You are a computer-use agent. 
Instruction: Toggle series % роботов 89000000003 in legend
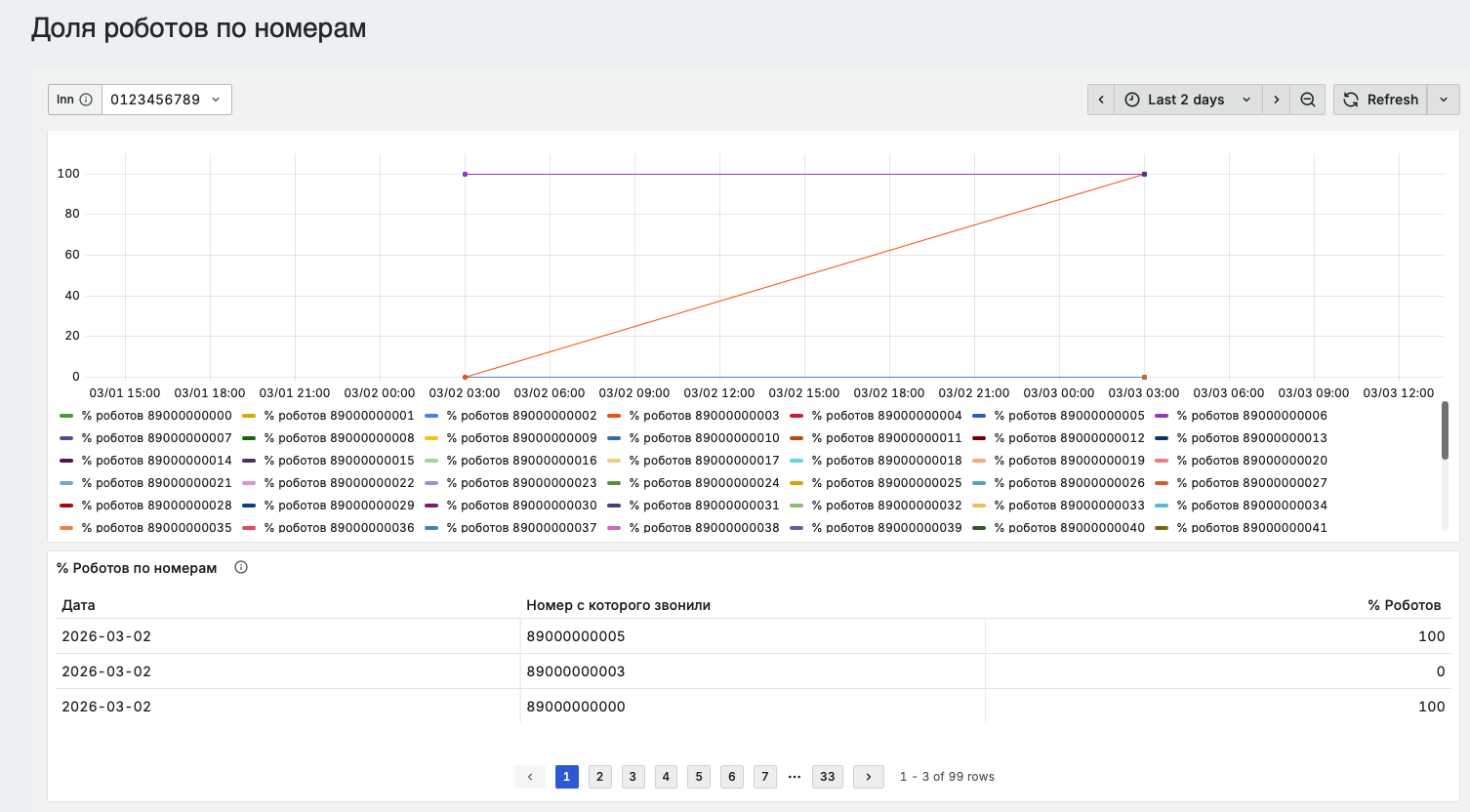[x=705, y=416]
